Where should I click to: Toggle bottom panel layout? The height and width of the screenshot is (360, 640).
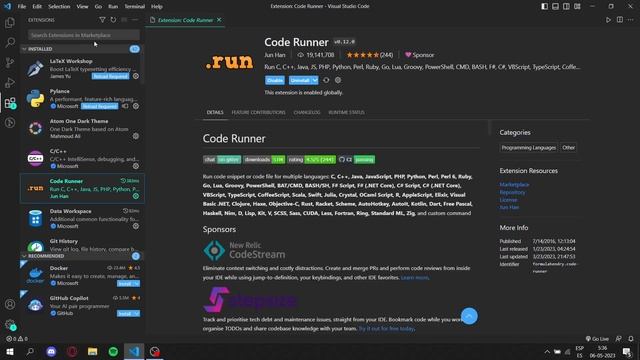pos(556,6)
